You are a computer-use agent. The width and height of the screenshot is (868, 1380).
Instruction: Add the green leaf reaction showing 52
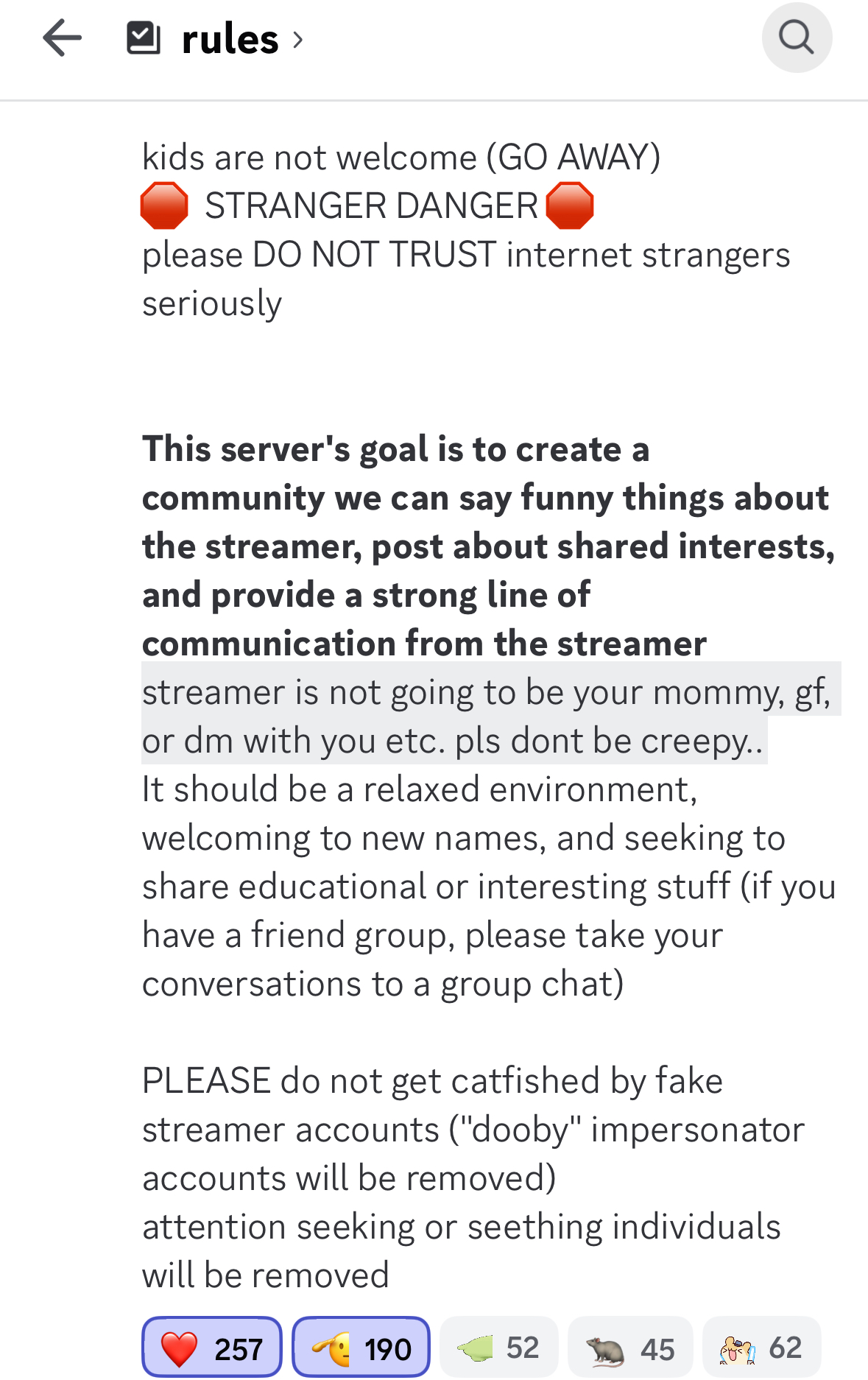click(x=499, y=1347)
